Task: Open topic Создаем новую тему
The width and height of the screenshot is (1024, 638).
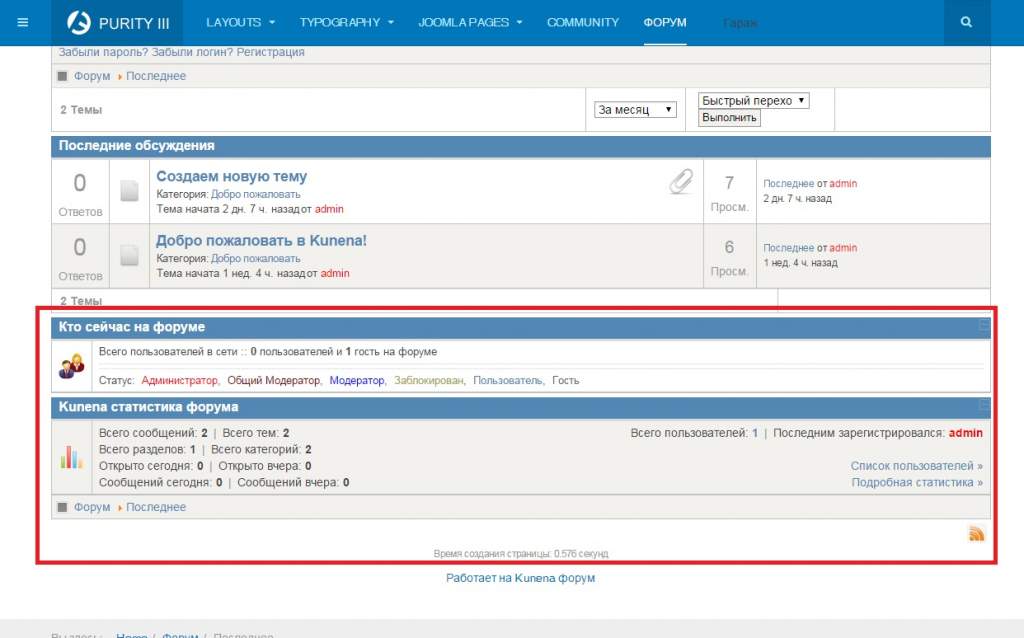Action: click(x=231, y=176)
